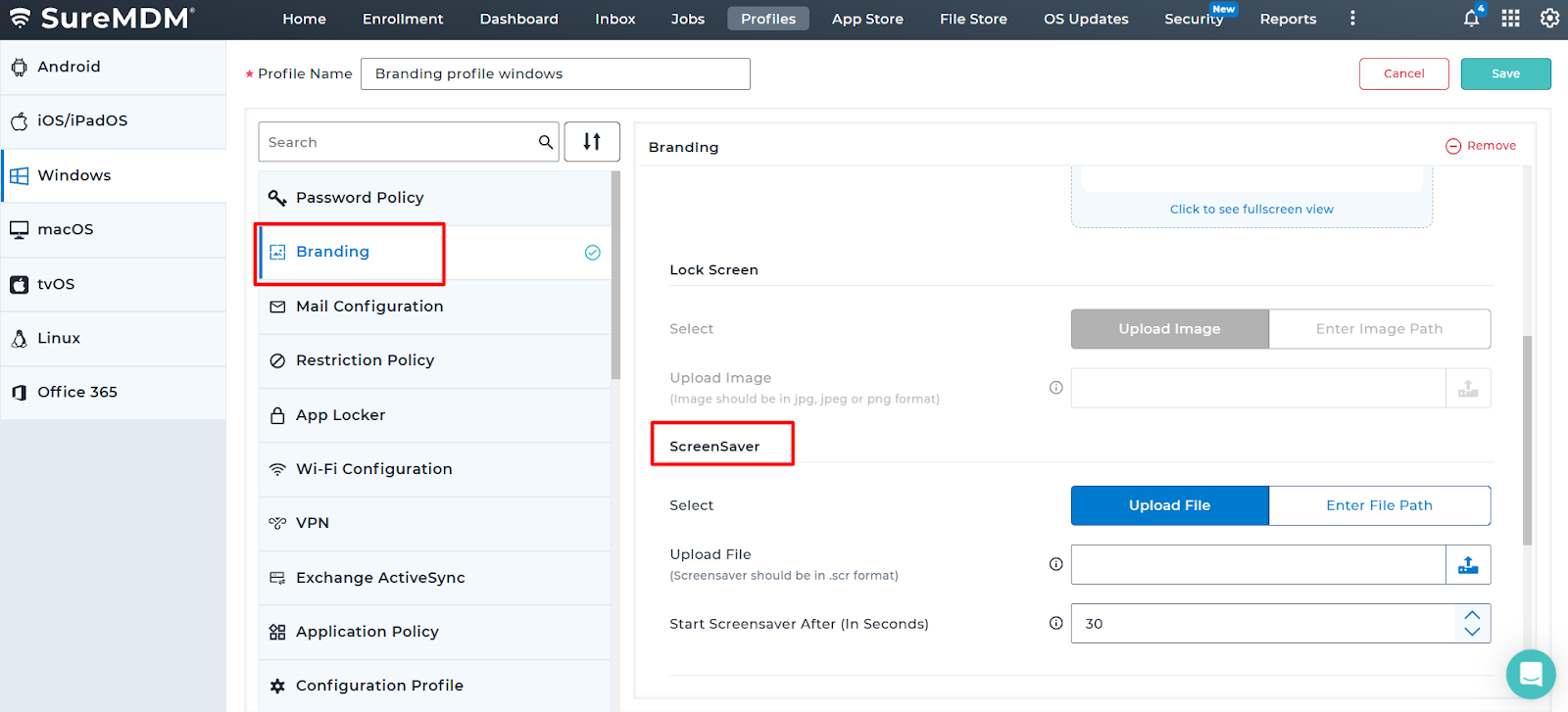The height and width of the screenshot is (712, 1568).
Task: Click the ScreenSaver upload file icon
Action: pos(1468,565)
